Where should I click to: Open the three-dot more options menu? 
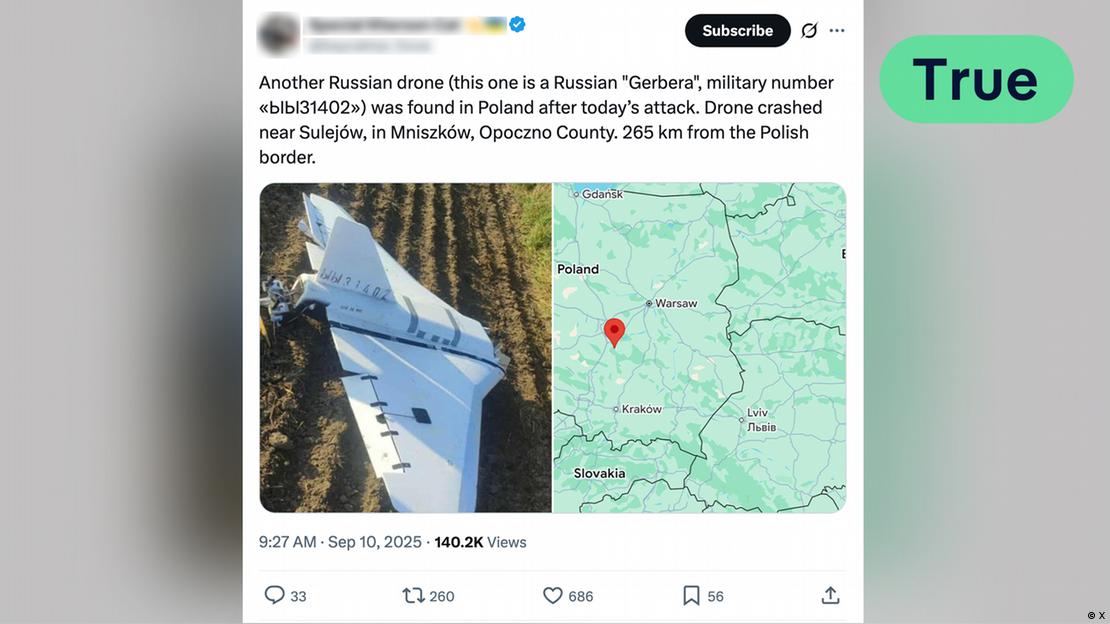coord(837,31)
